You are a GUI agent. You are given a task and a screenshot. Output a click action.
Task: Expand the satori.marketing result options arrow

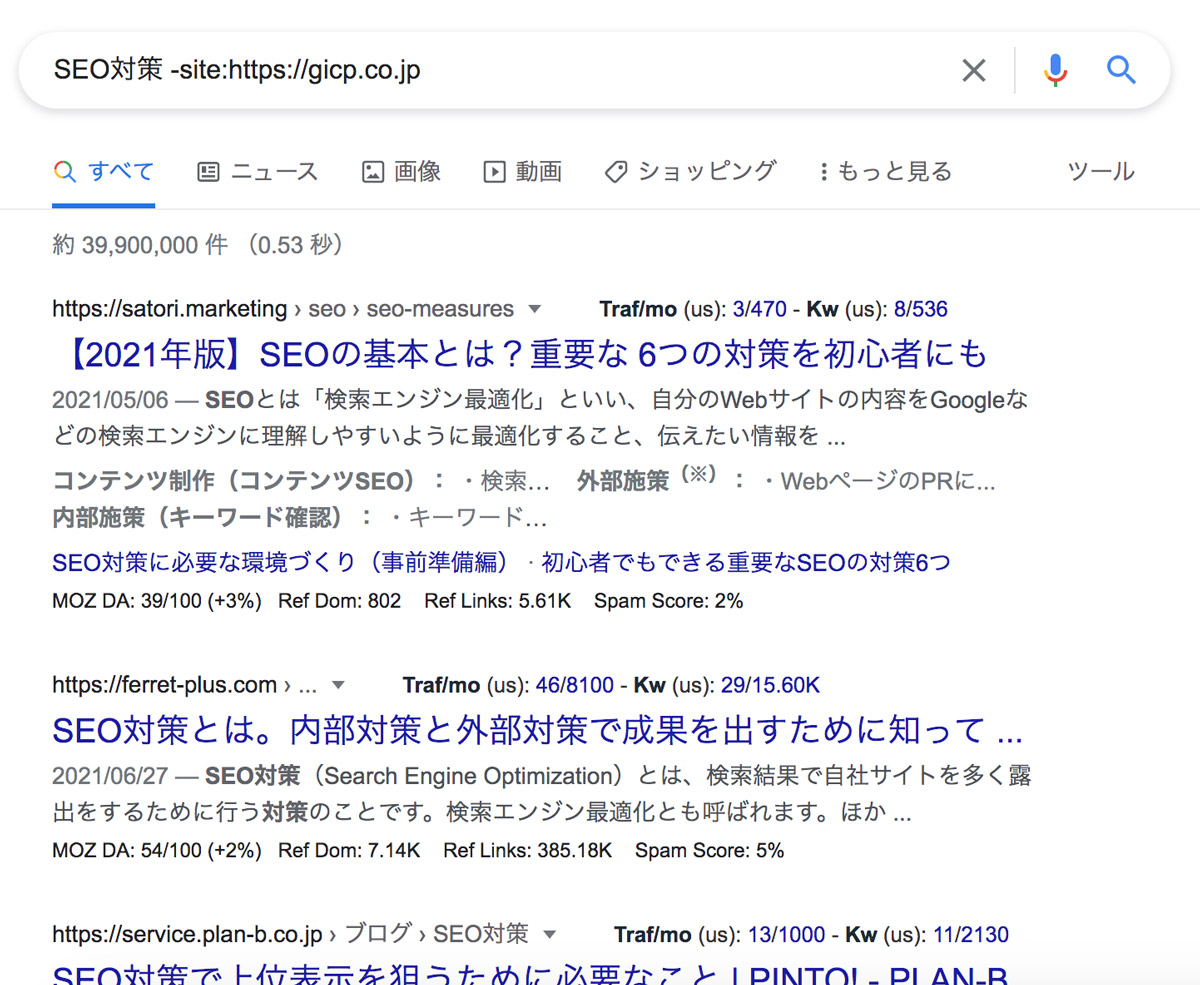click(534, 309)
